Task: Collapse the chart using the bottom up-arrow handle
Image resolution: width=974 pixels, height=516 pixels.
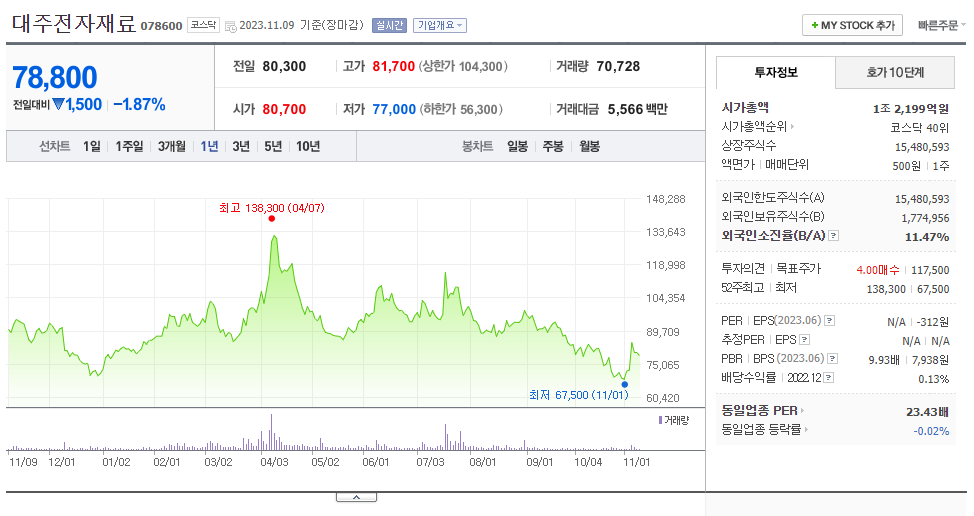Action: coord(357,497)
